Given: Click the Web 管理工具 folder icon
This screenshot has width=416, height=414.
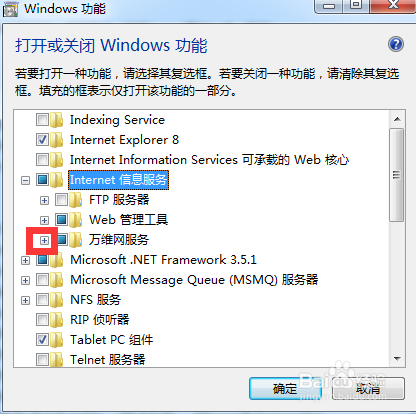Looking at the screenshot, I should [x=76, y=220].
